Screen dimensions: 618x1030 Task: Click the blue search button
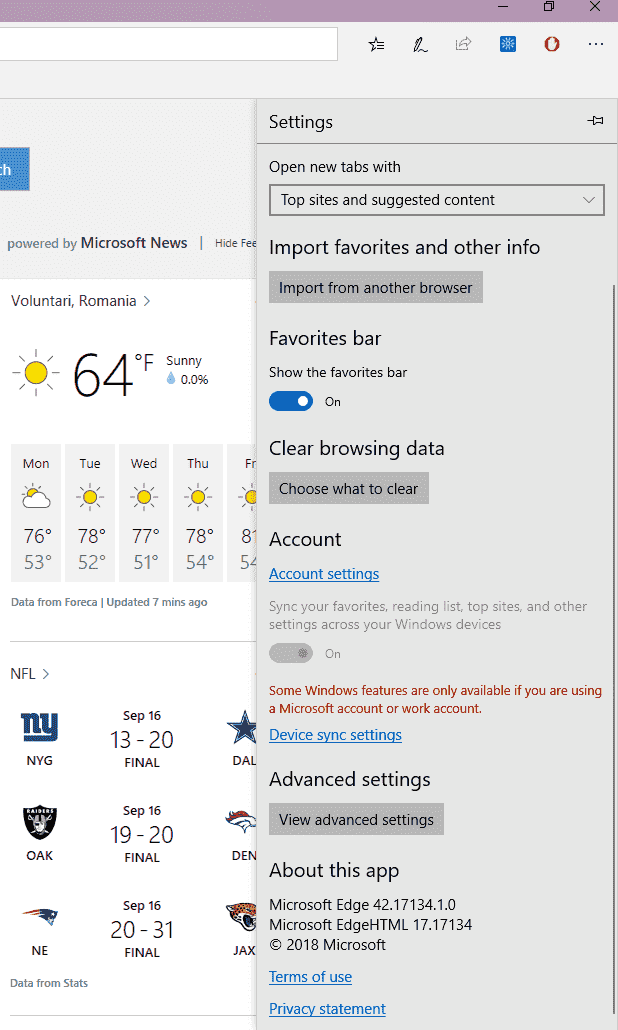[x=14, y=169]
